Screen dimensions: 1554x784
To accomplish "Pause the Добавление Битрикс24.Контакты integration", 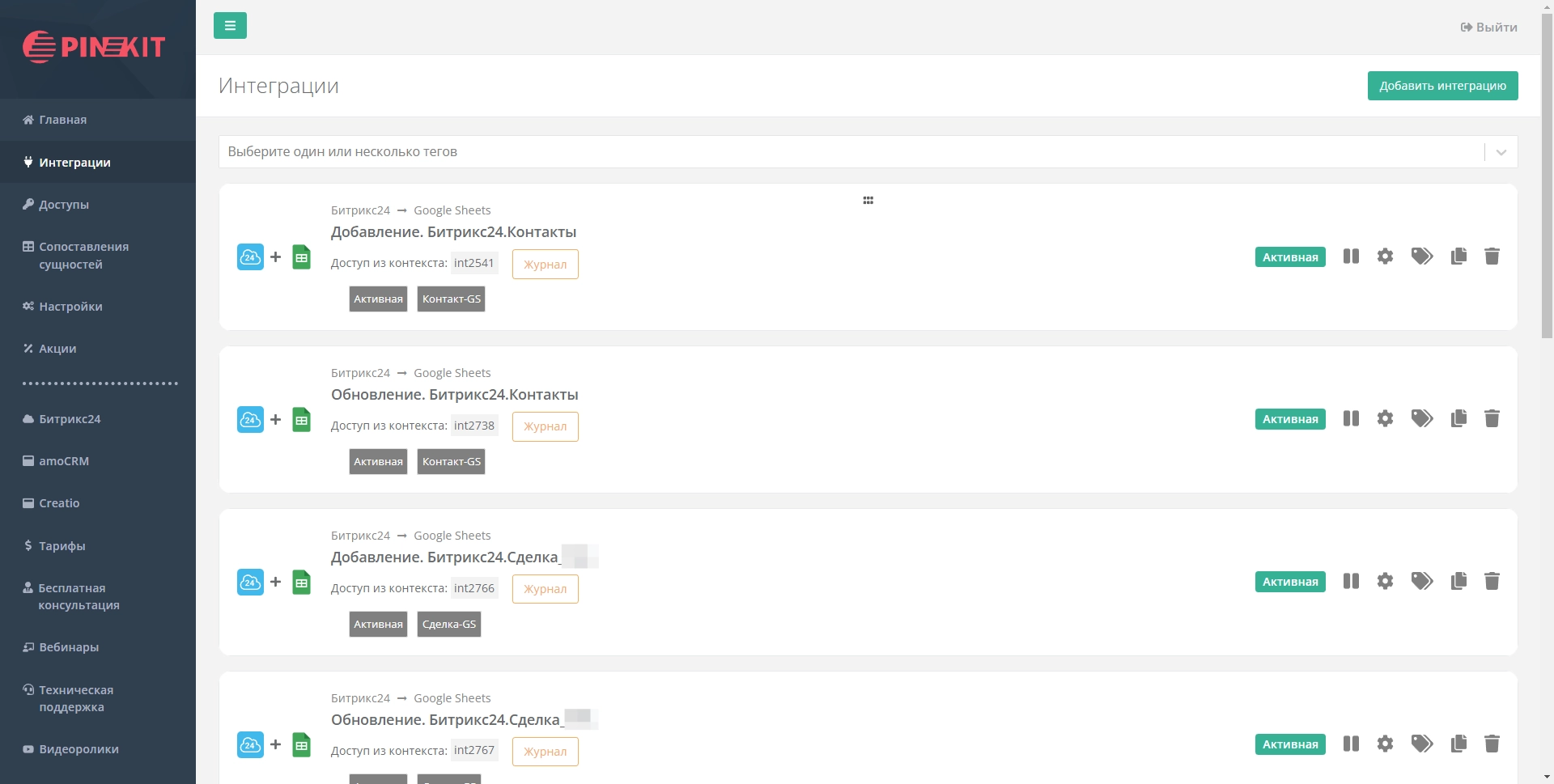I will (1351, 256).
